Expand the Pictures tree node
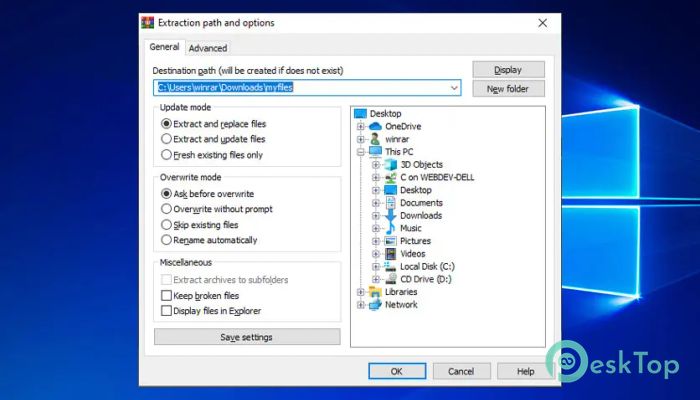 point(376,241)
